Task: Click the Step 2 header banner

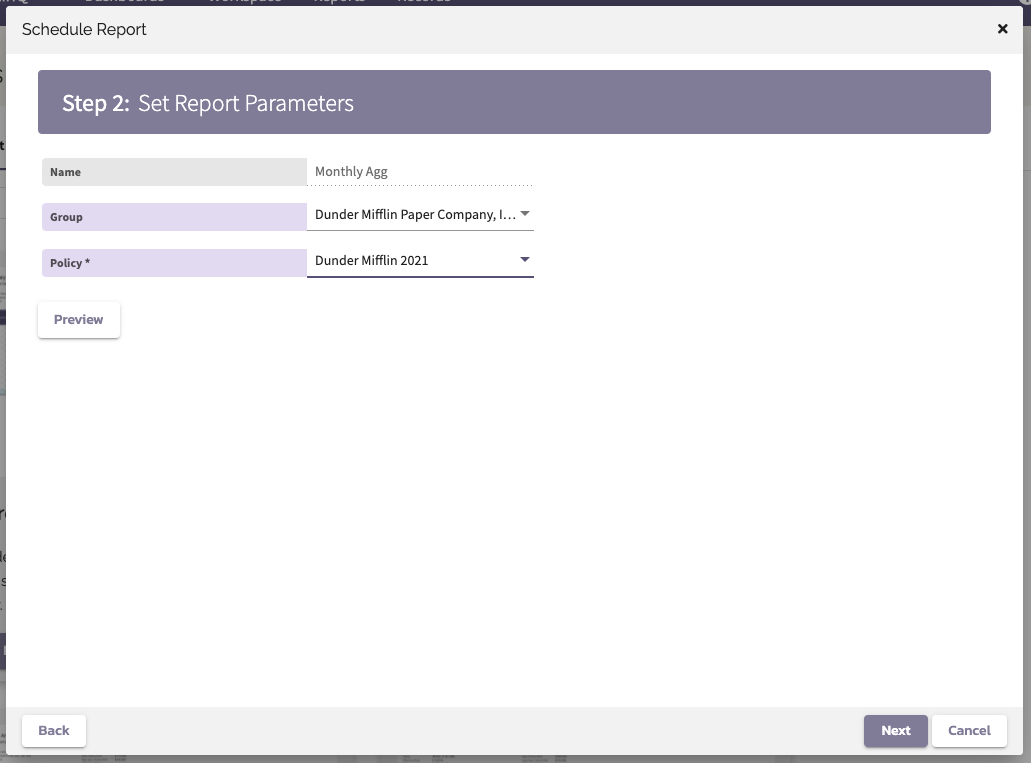Action: 513,101
